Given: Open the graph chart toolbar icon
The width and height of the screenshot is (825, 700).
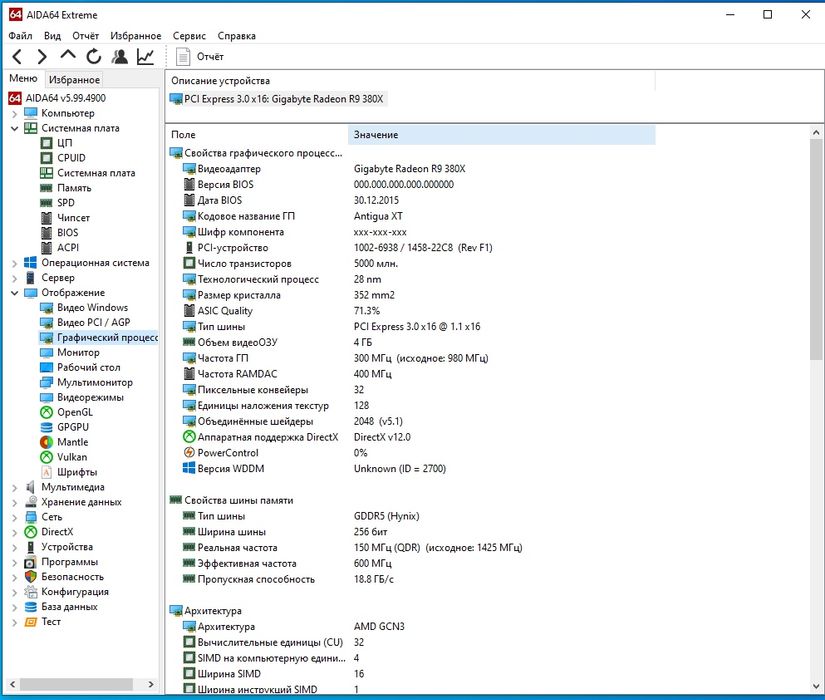Looking at the screenshot, I should [x=145, y=56].
